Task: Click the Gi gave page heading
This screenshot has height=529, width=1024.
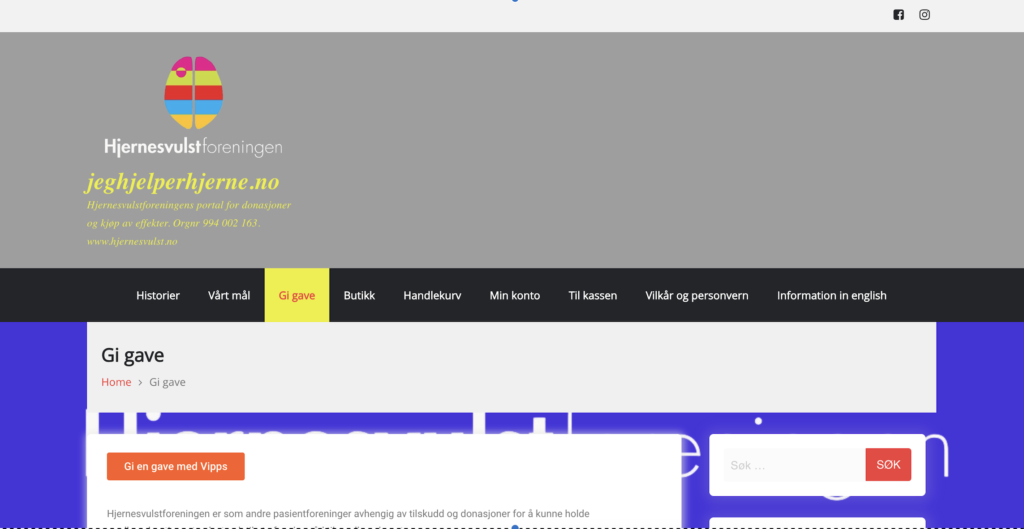Action: (x=133, y=356)
